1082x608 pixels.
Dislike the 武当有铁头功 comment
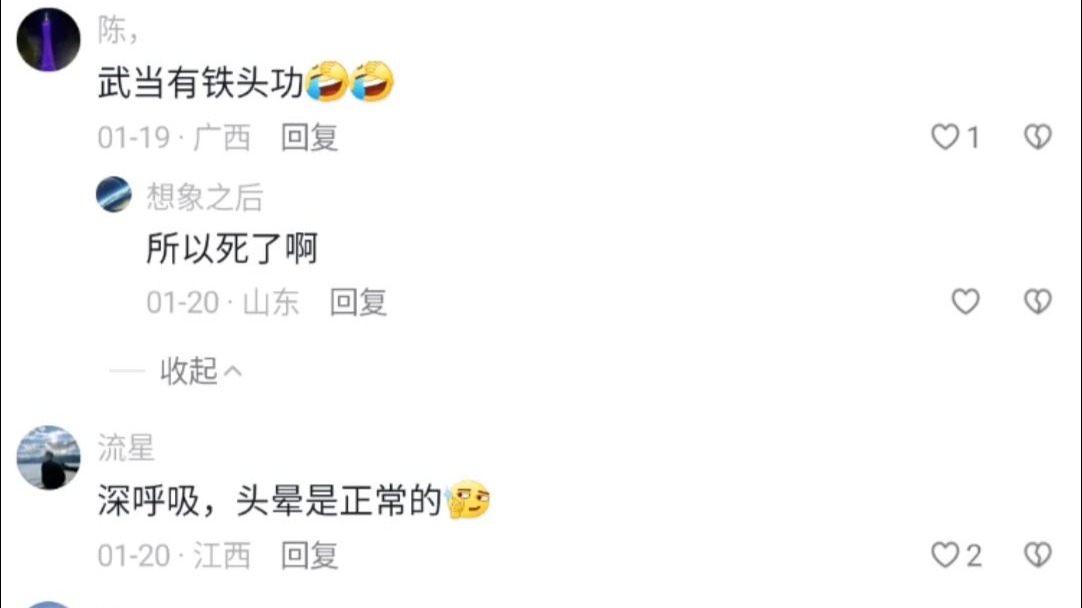(x=1037, y=137)
